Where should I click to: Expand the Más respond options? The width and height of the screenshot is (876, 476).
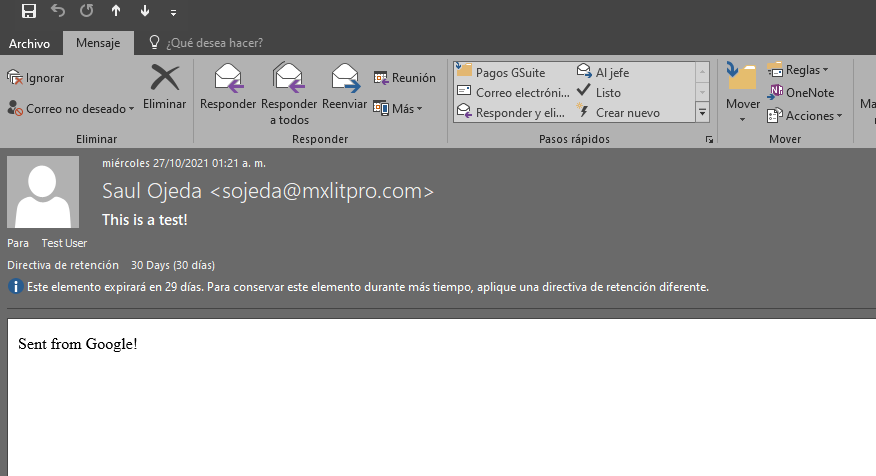coord(398,108)
